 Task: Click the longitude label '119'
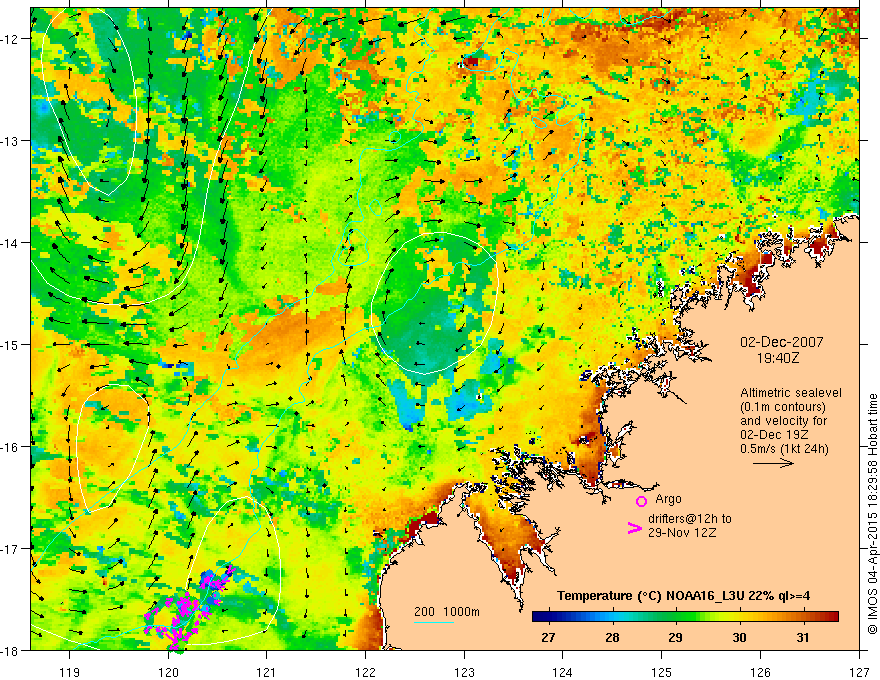(70, 671)
